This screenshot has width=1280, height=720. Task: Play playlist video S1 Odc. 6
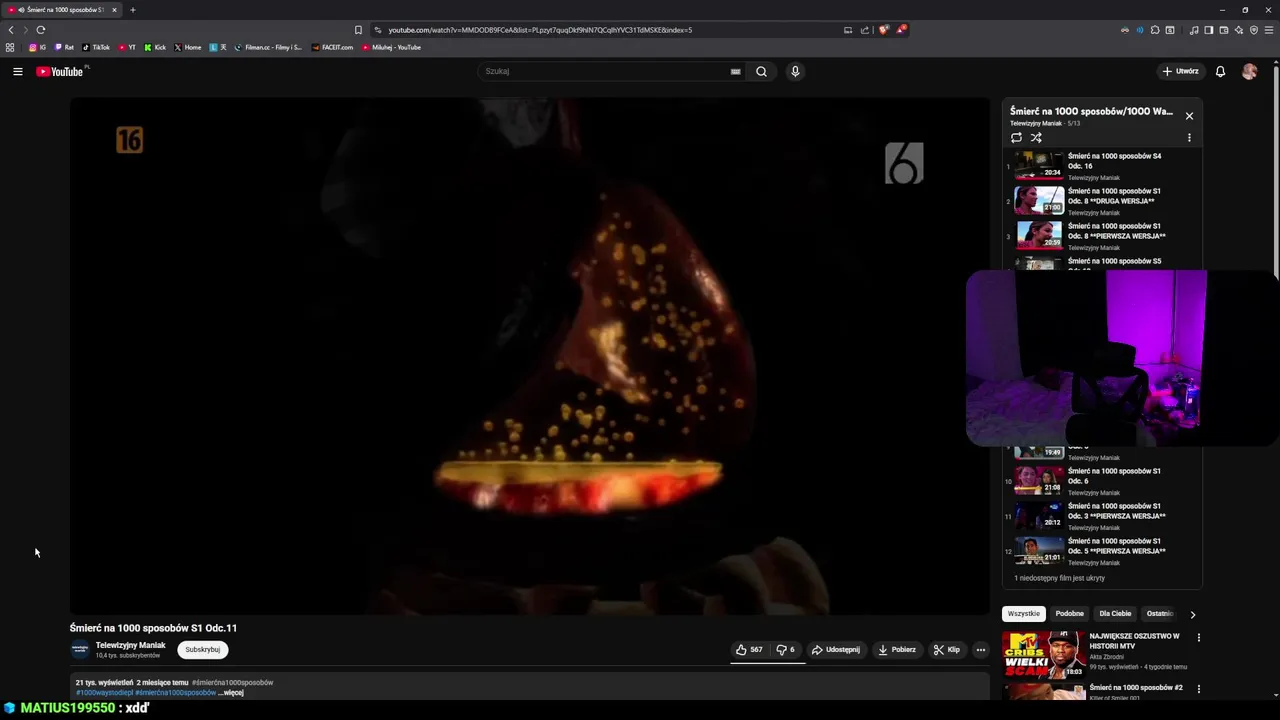click(x=1102, y=481)
